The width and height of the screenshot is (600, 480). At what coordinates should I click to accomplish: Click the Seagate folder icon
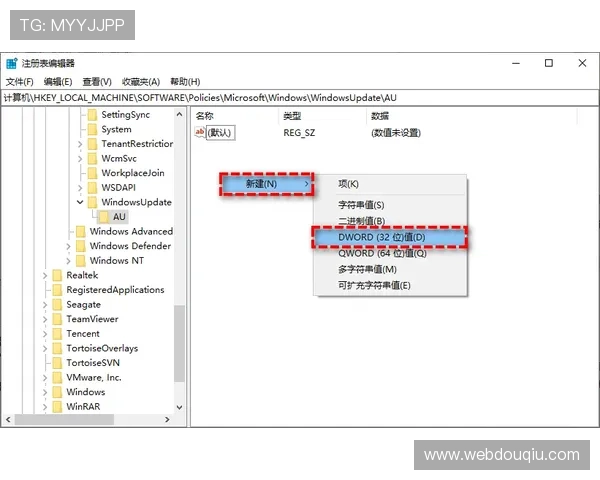(57, 304)
